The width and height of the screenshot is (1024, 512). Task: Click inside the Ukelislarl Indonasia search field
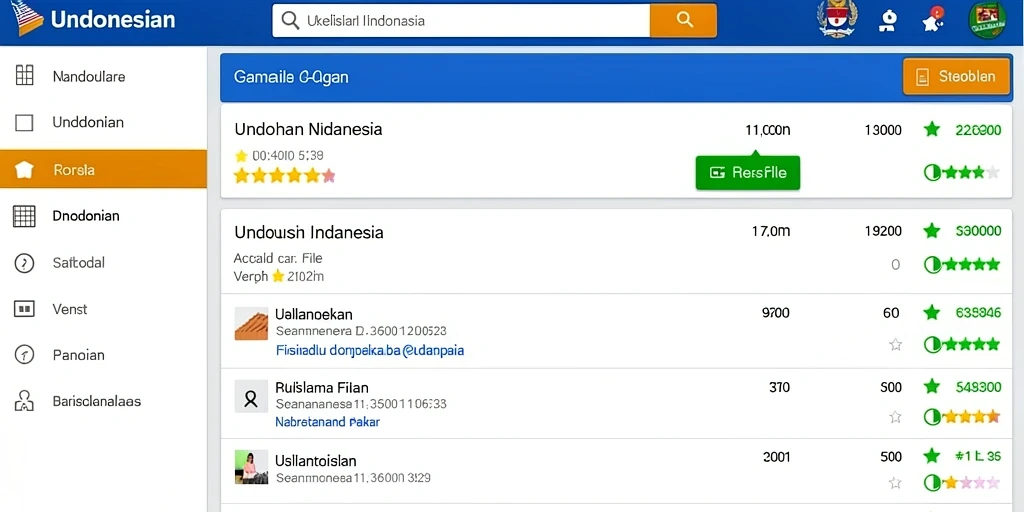click(x=461, y=20)
